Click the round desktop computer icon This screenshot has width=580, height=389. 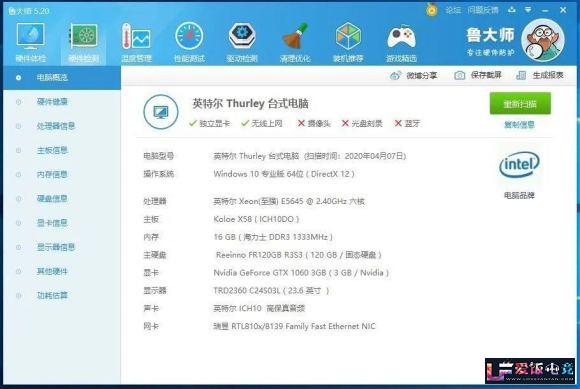(x=161, y=112)
